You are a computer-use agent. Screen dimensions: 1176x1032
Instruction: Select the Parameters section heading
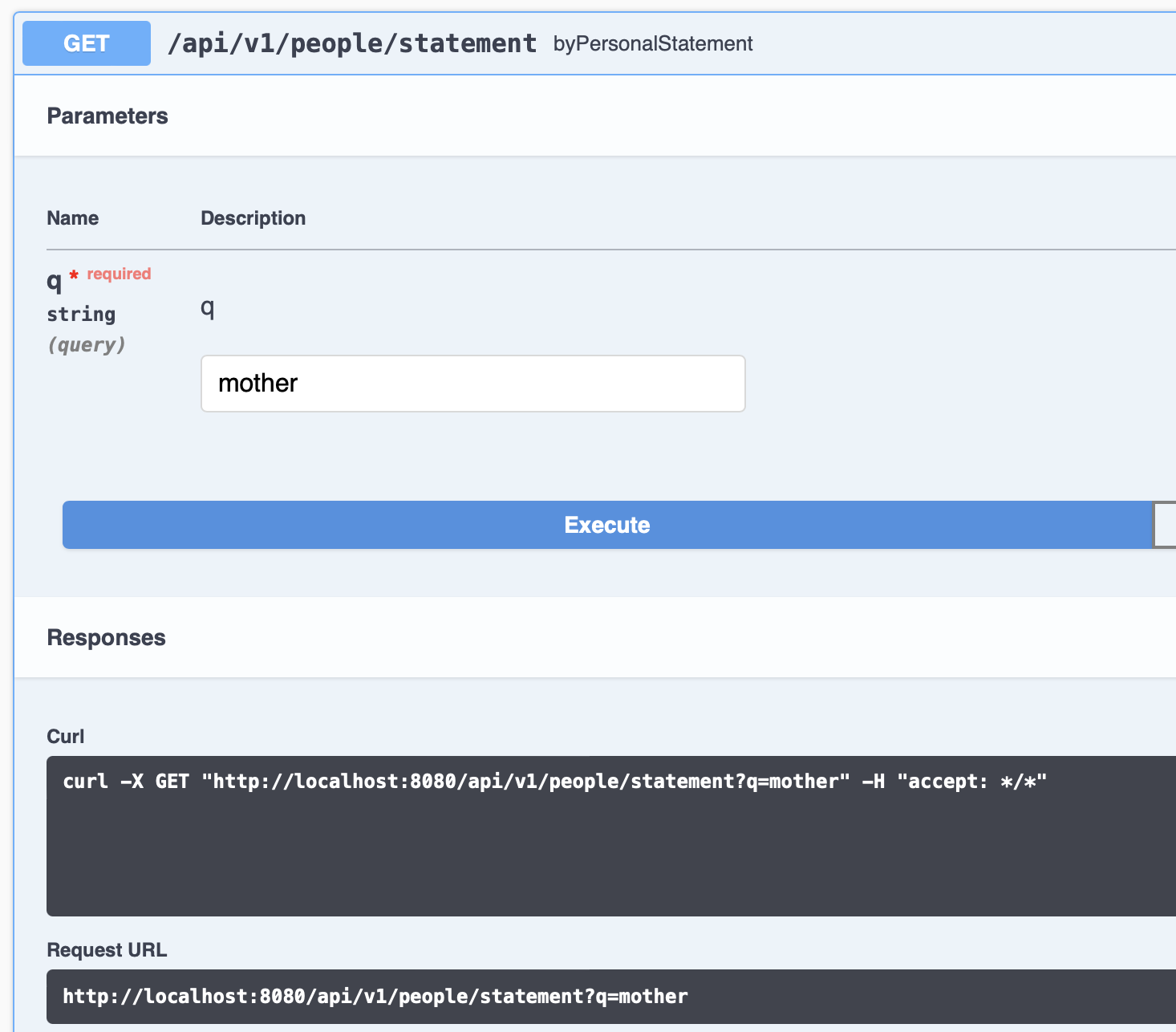click(x=107, y=116)
